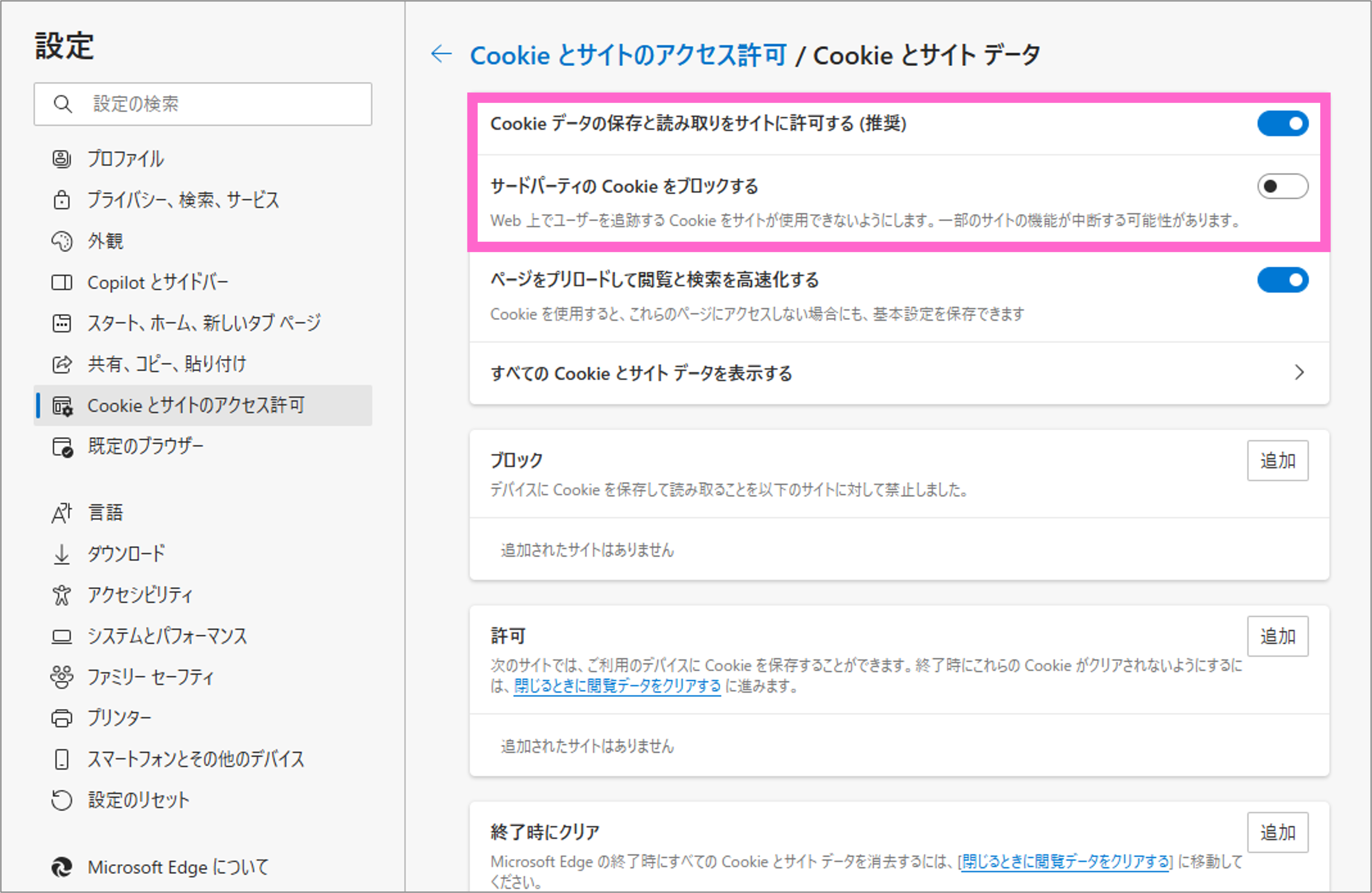Turn off ページをプリロード toggle
1372x893 pixels.
point(1283,281)
